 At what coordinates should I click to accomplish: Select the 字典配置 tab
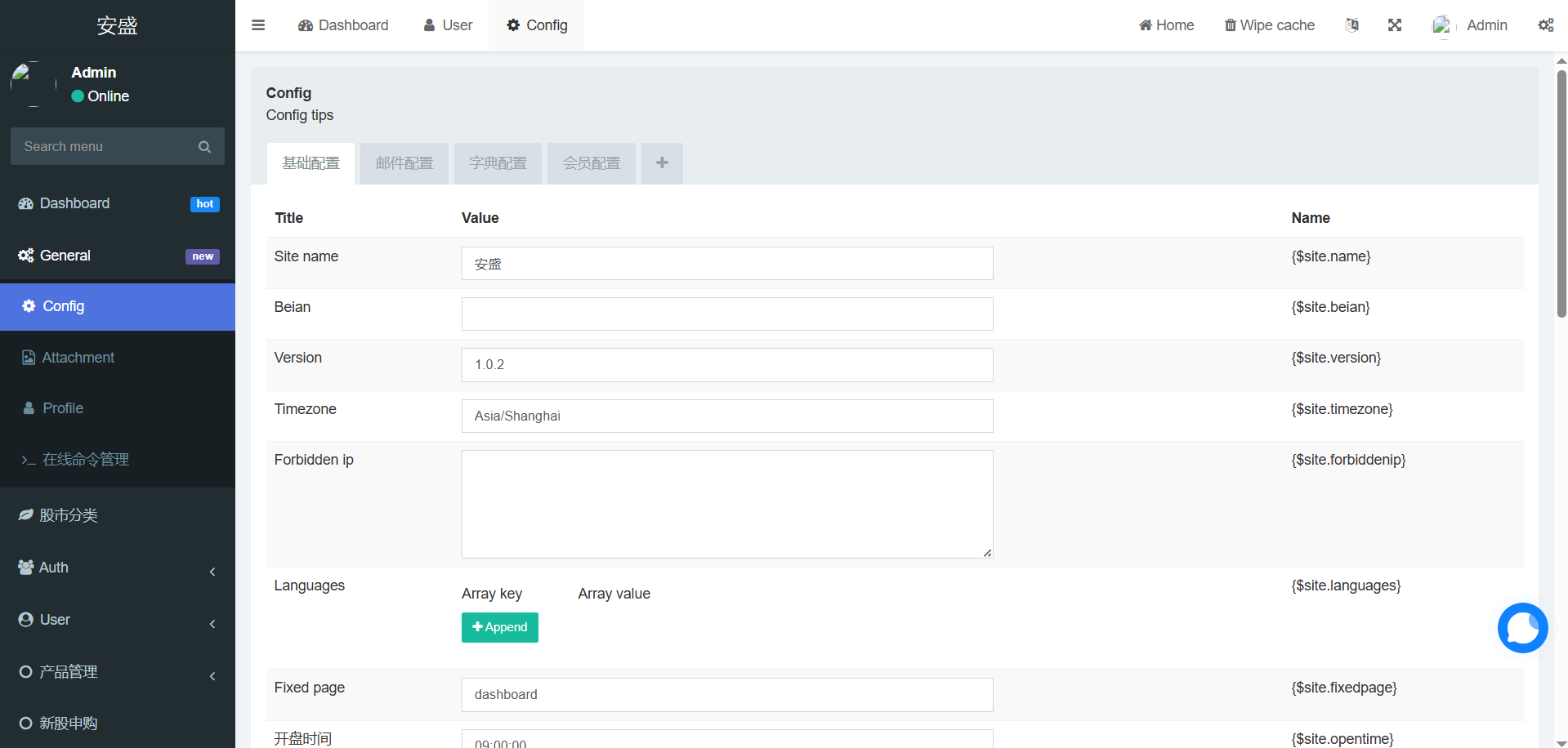[x=498, y=163]
